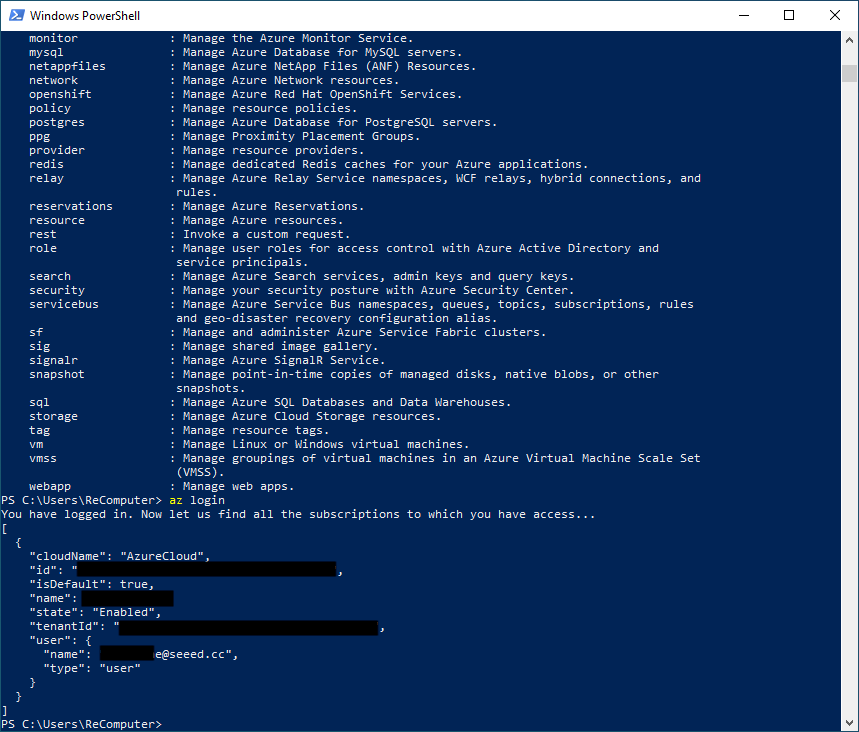Click the 'snapshot' command name
The image size is (859, 732).
(57, 374)
